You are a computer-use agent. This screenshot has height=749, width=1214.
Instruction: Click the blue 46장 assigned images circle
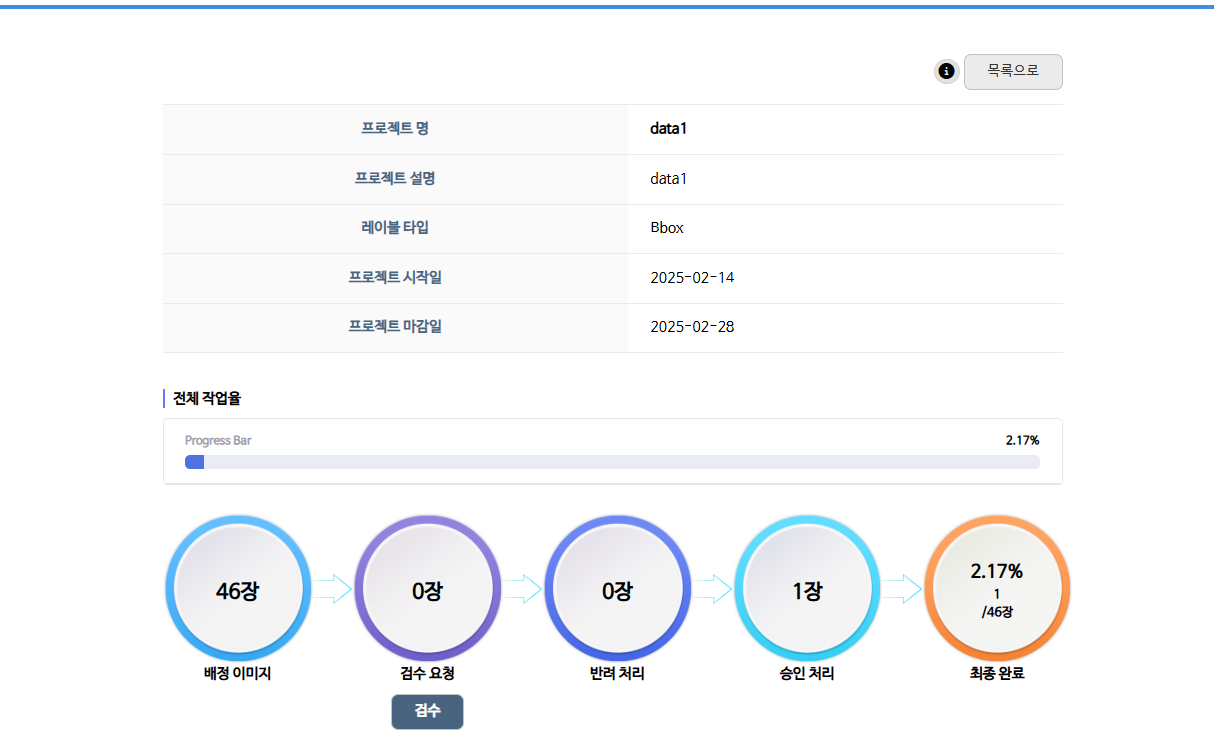coord(237,589)
